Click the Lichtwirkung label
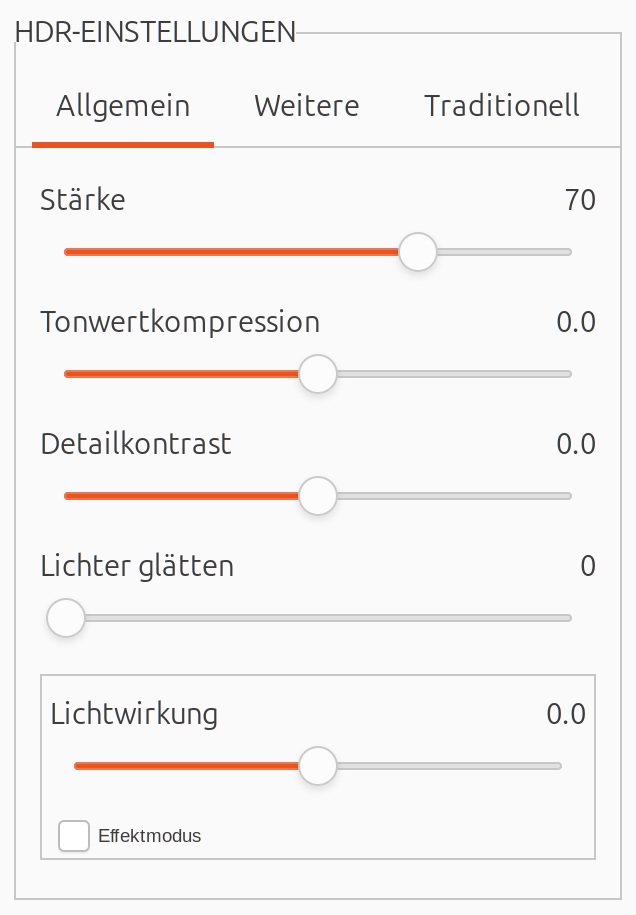This screenshot has width=636, height=915. pos(134,714)
